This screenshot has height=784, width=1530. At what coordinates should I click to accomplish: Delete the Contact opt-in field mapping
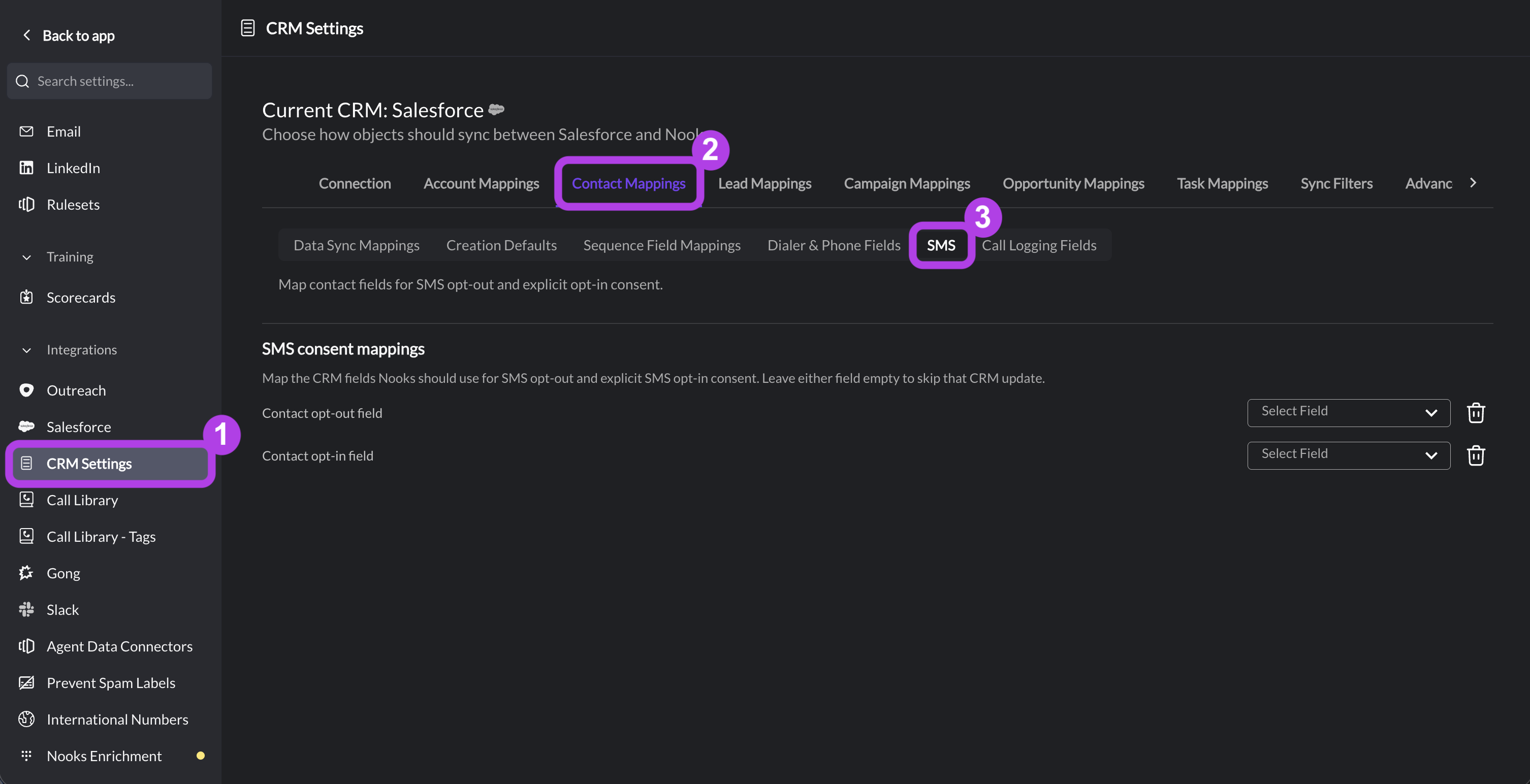[x=1476, y=455]
